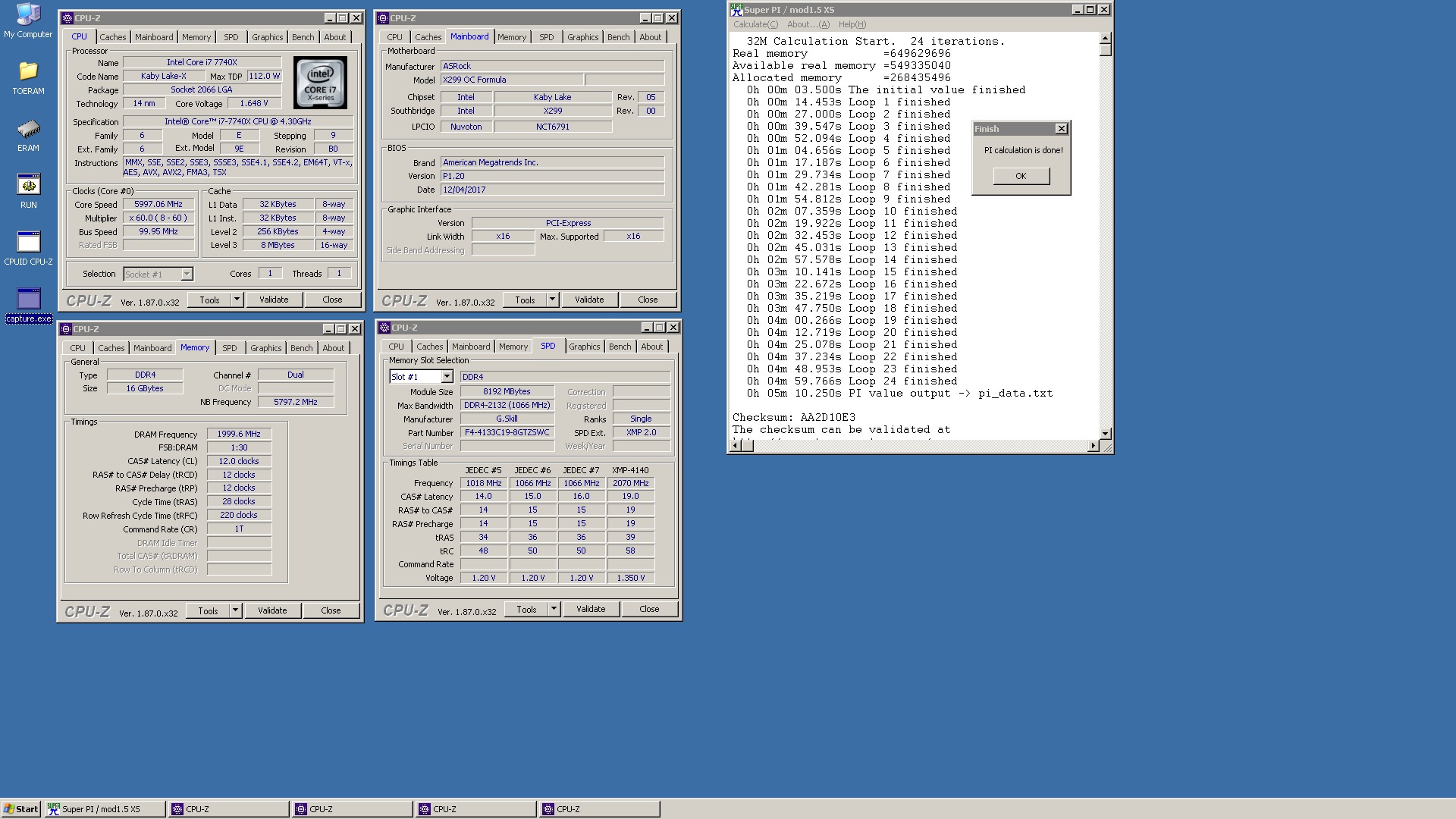
Task: Click OK in the Finish dialog
Action: pos(1021,176)
